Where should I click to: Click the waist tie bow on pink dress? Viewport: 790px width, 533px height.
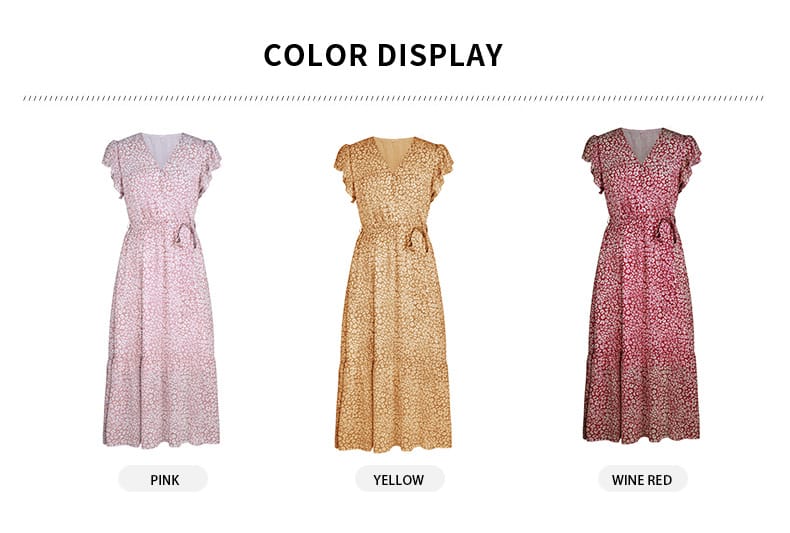pos(183,235)
